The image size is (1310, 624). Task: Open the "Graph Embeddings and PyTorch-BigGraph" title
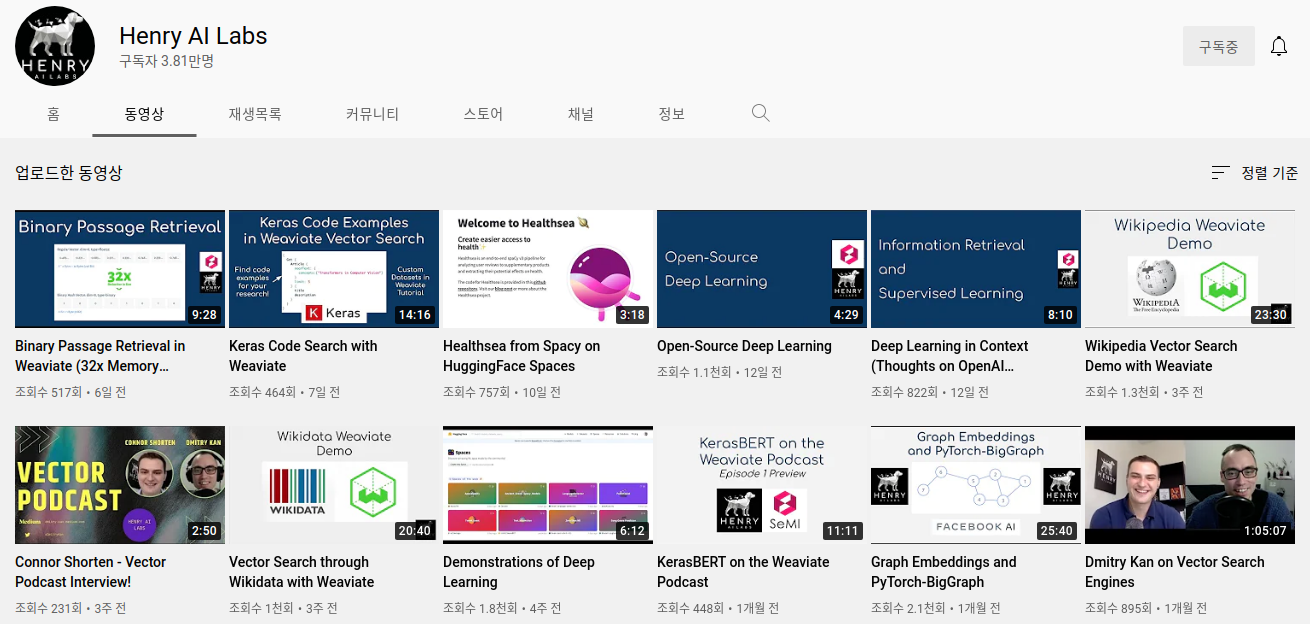(944, 572)
